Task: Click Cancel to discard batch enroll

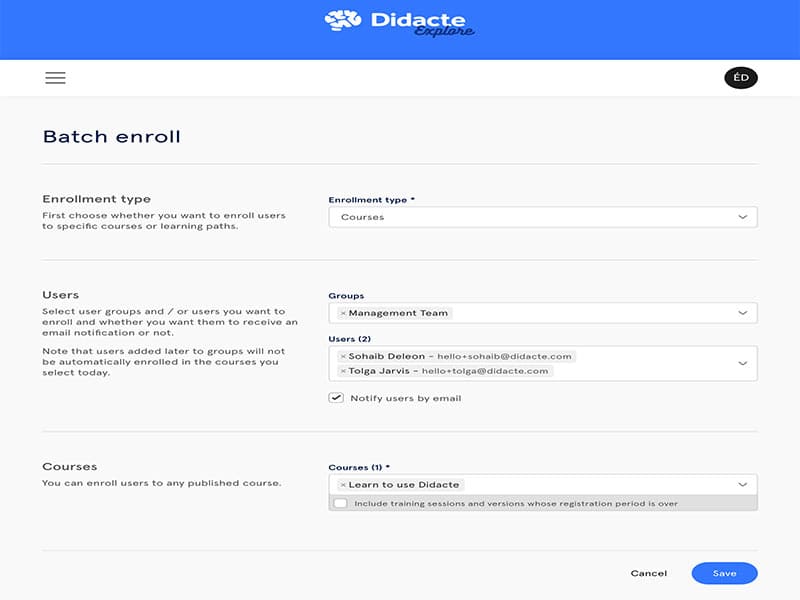Action: pyautogui.click(x=648, y=573)
